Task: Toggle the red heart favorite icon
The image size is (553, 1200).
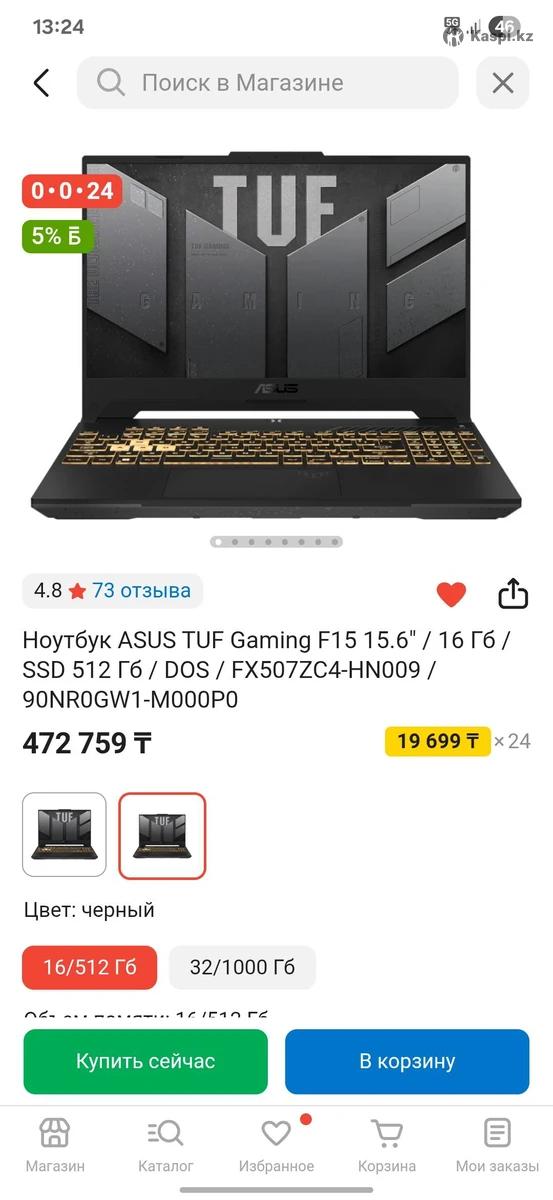Action: [x=452, y=594]
